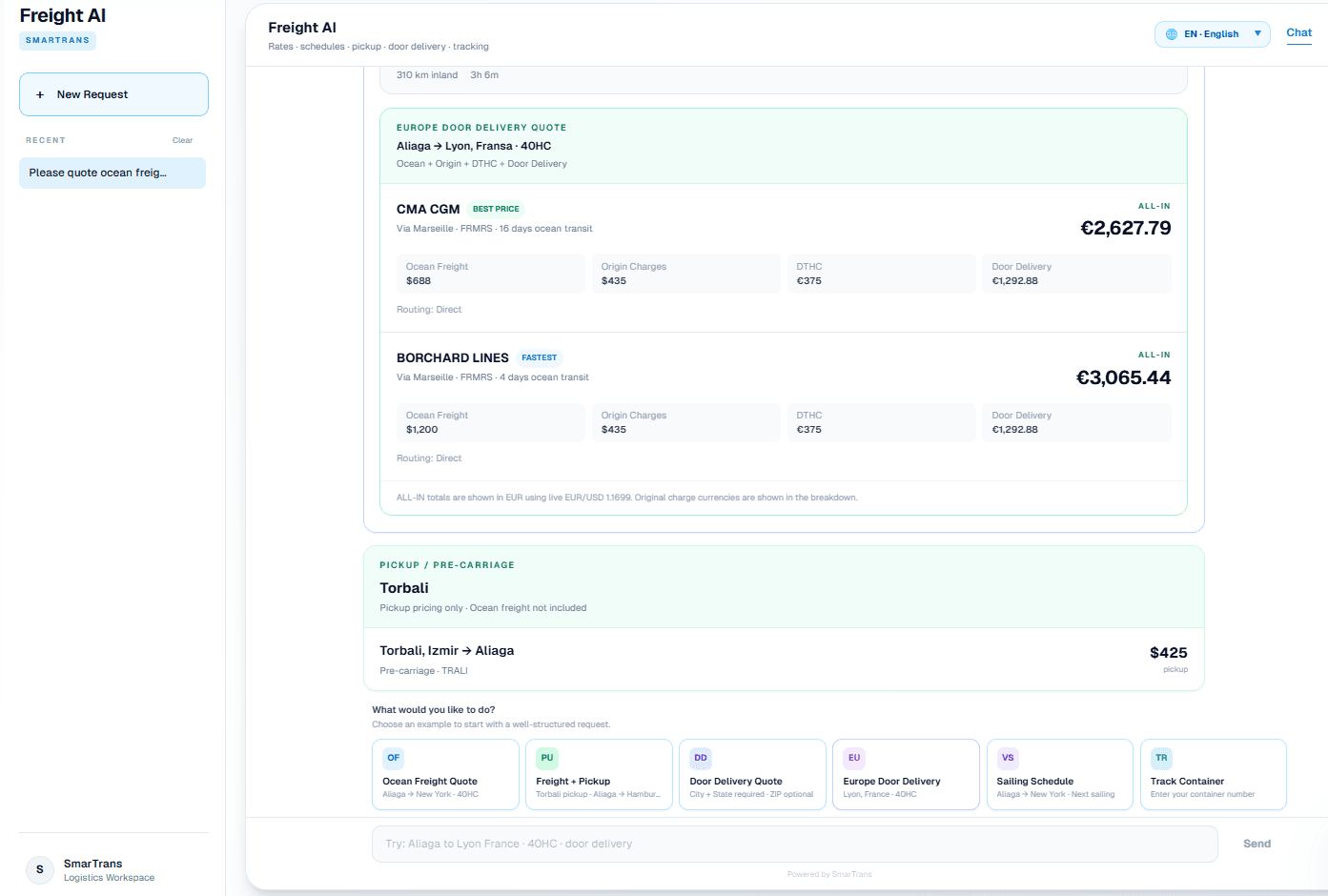Click the S avatar for SmarTrans workspace
The height and width of the screenshot is (896, 1328).
(40, 869)
